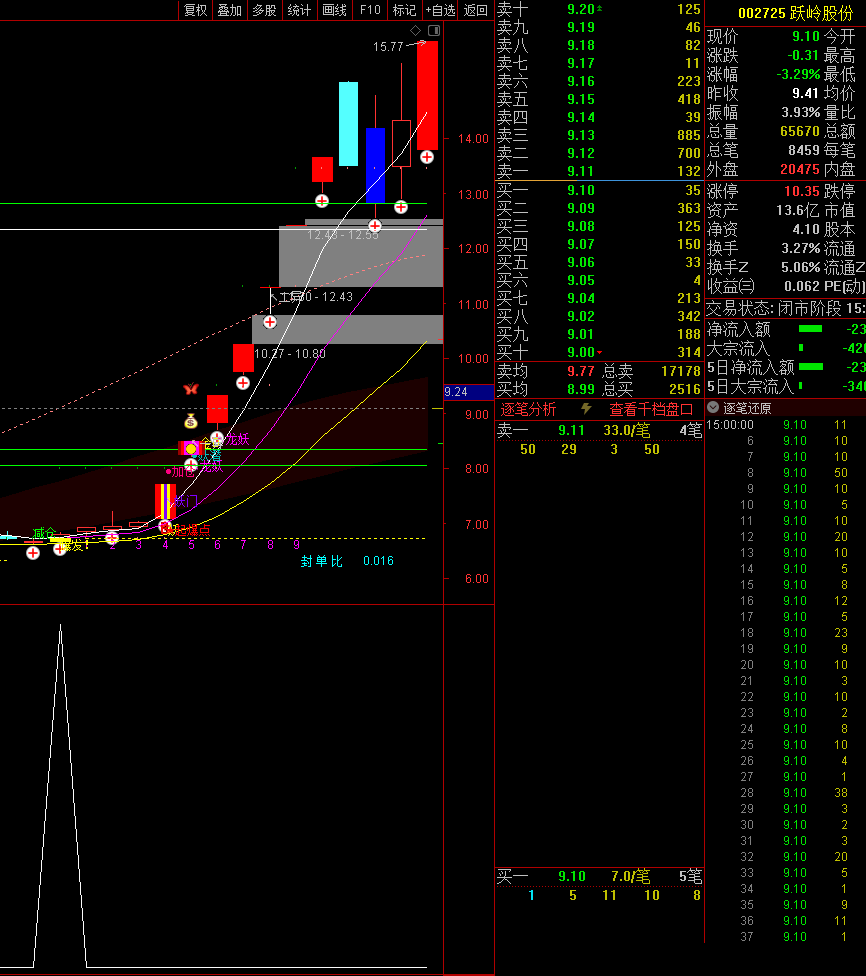This screenshot has height=976, width=866.
Task: Open the 叠加 overlay option
Action: click(229, 10)
